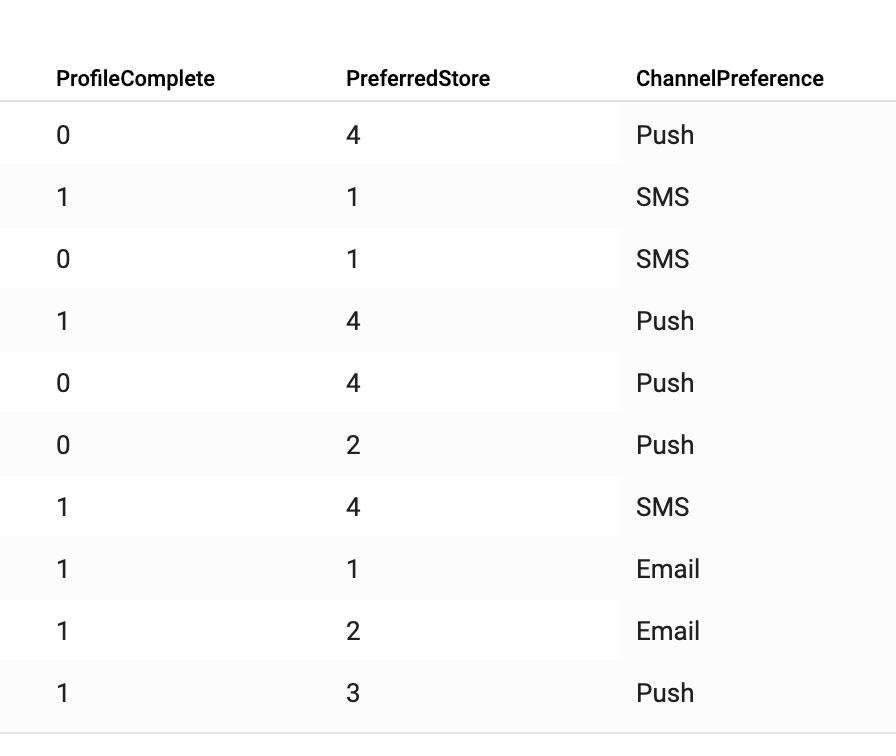Viewport: 896px width, 756px height.
Task: Click the Push cell in fourth row
Action: pyautogui.click(x=665, y=321)
